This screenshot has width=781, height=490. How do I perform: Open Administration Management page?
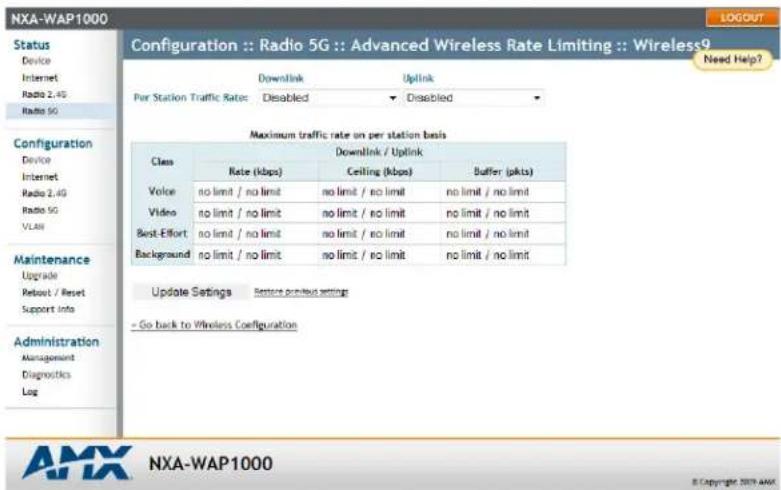click(48, 358)
